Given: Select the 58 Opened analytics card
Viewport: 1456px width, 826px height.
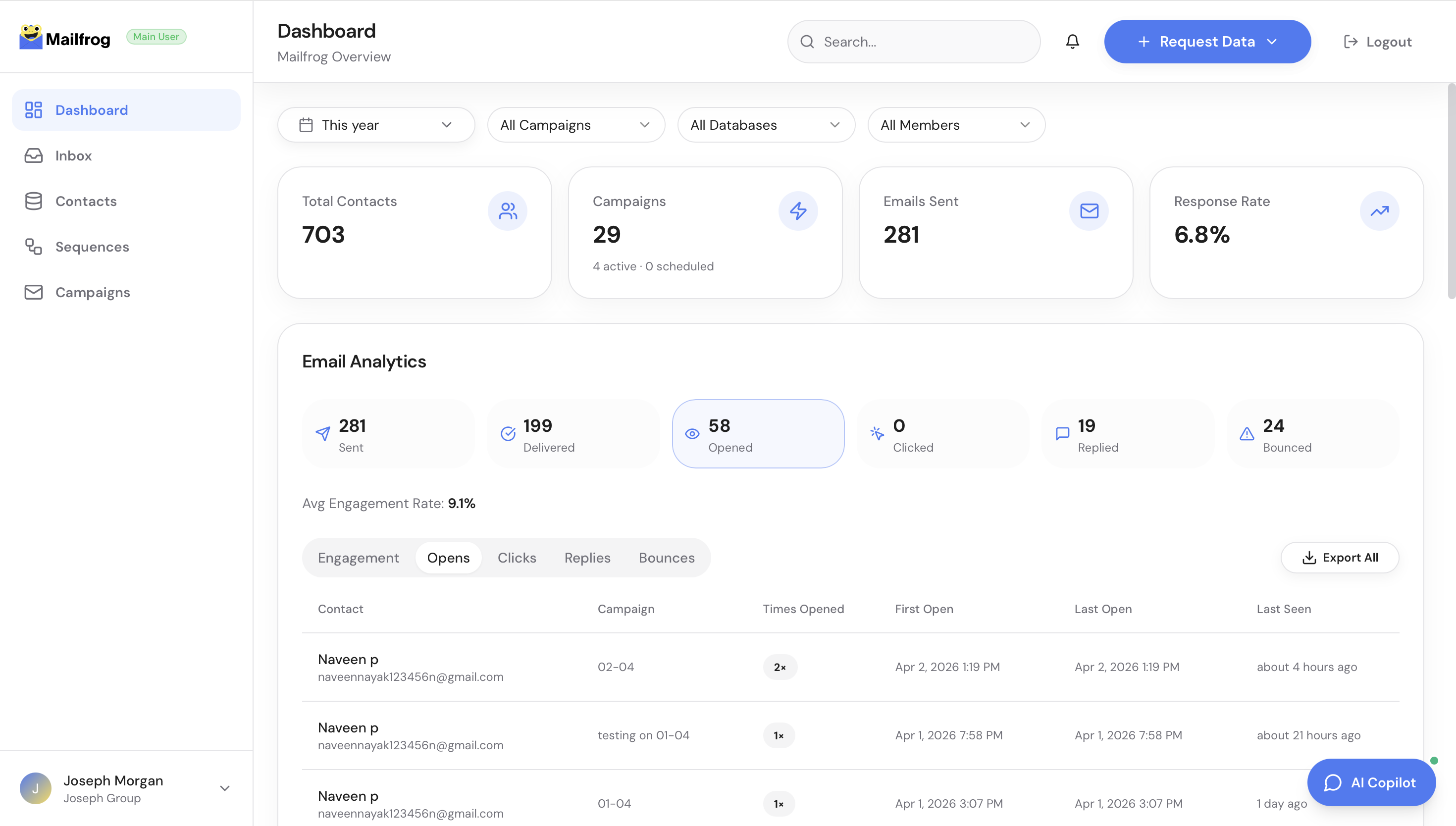Looking at the screenshot, I should coord(758,434).
